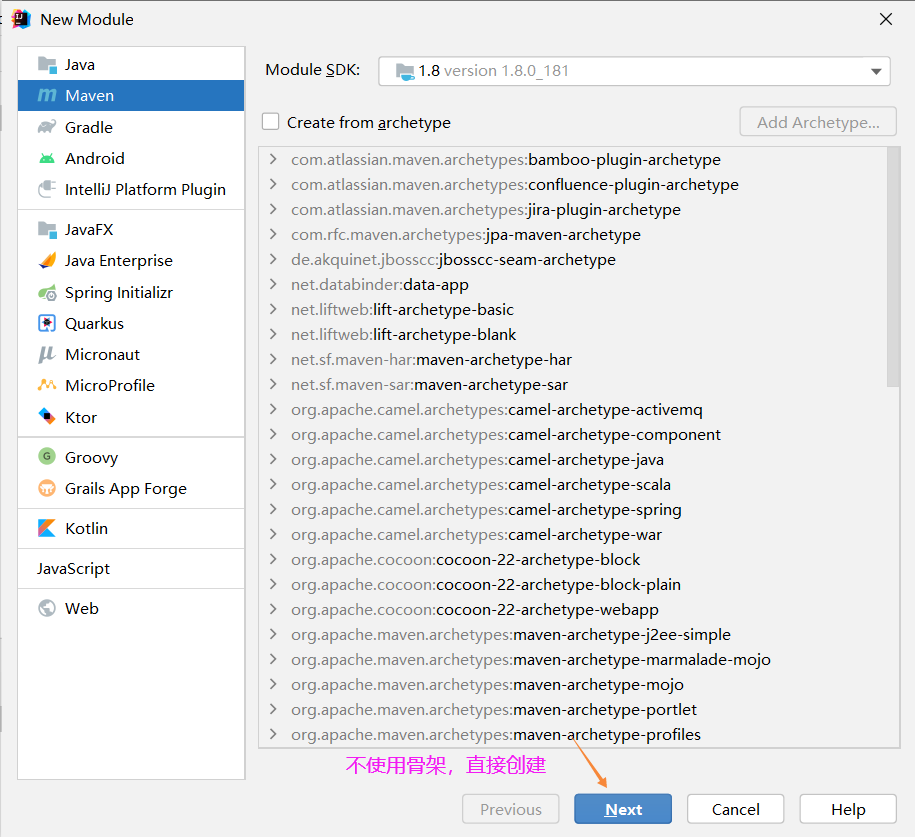Viewport: 915px width, 837px height.
Task: Select Grails App Forge entry
Action: pyautogui.click(x=131, y=488)
